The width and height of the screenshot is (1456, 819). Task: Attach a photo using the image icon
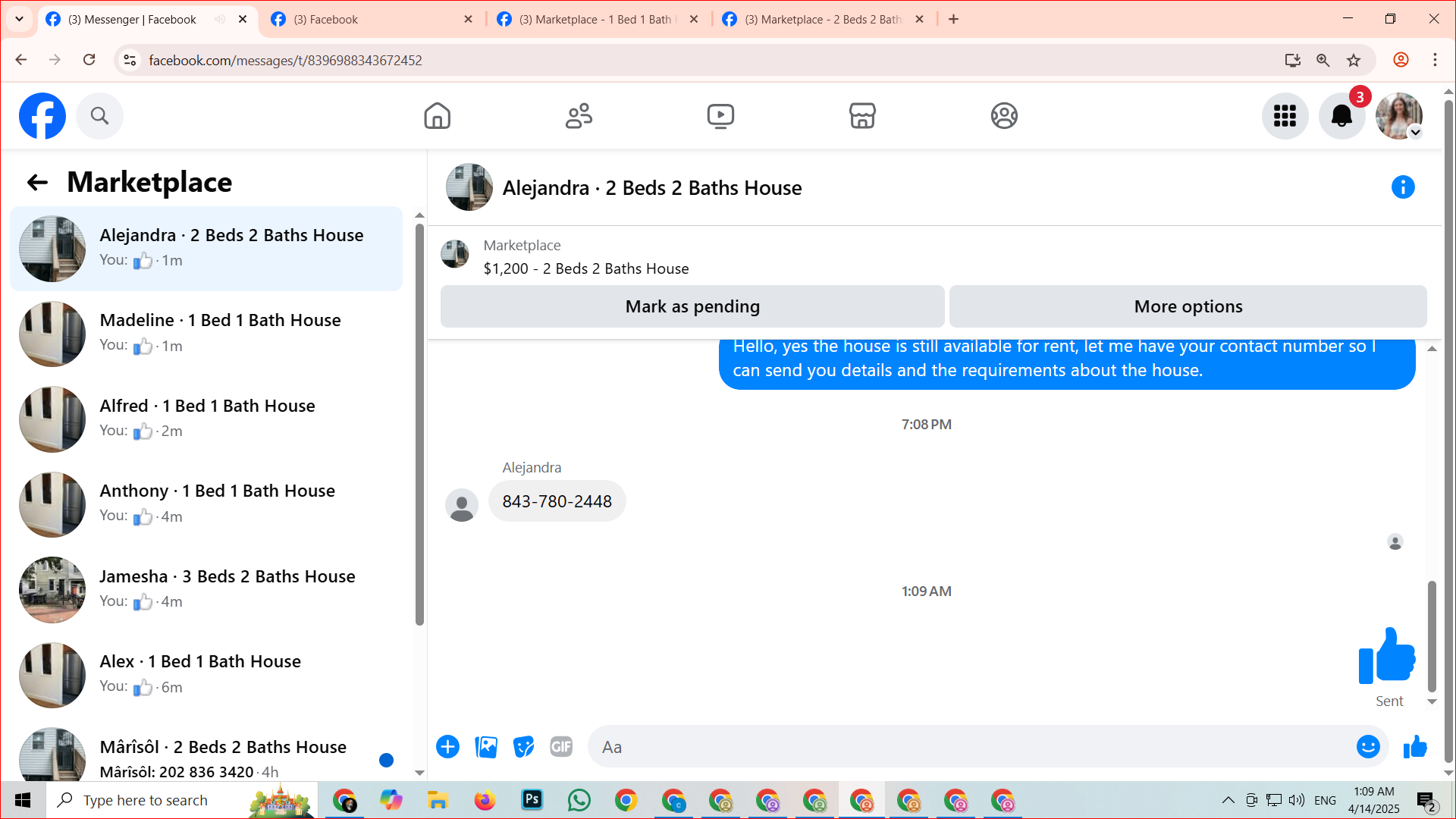(486, 747)
